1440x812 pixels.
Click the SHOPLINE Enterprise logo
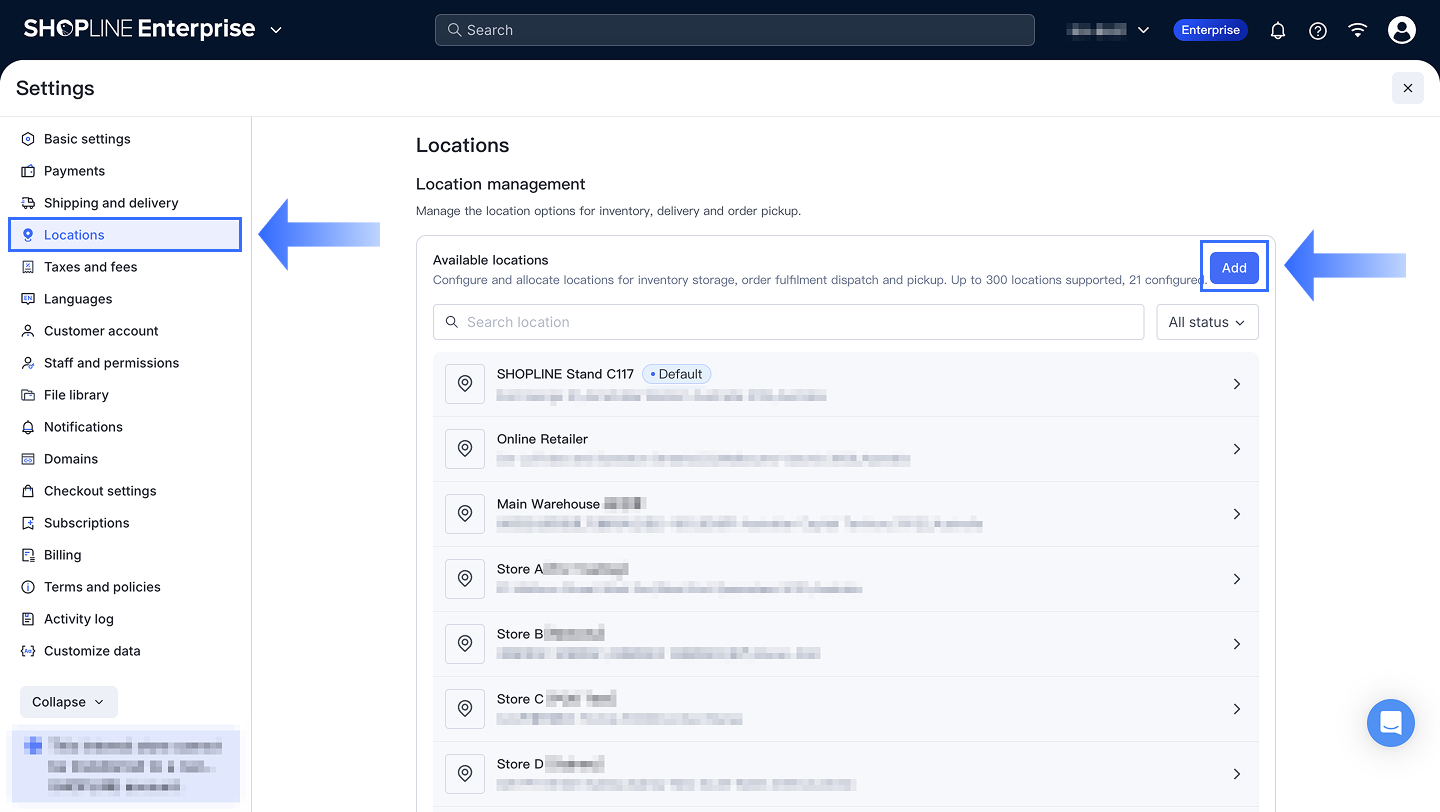[x=139, y=29]
